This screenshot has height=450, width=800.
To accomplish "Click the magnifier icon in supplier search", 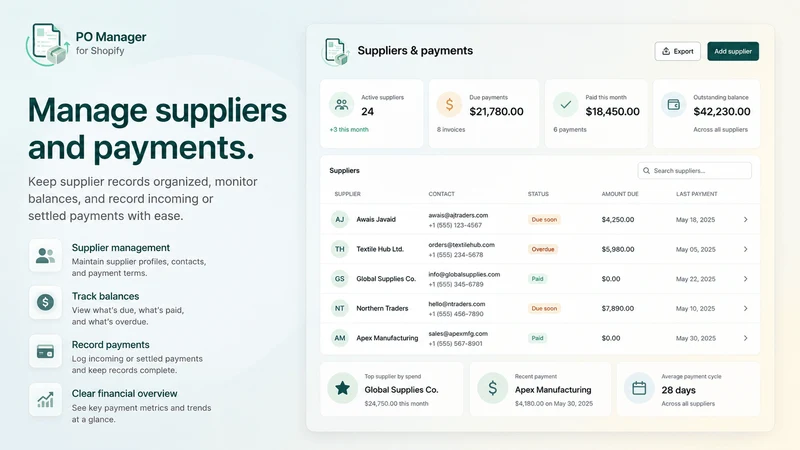I will tap(646, 170).
